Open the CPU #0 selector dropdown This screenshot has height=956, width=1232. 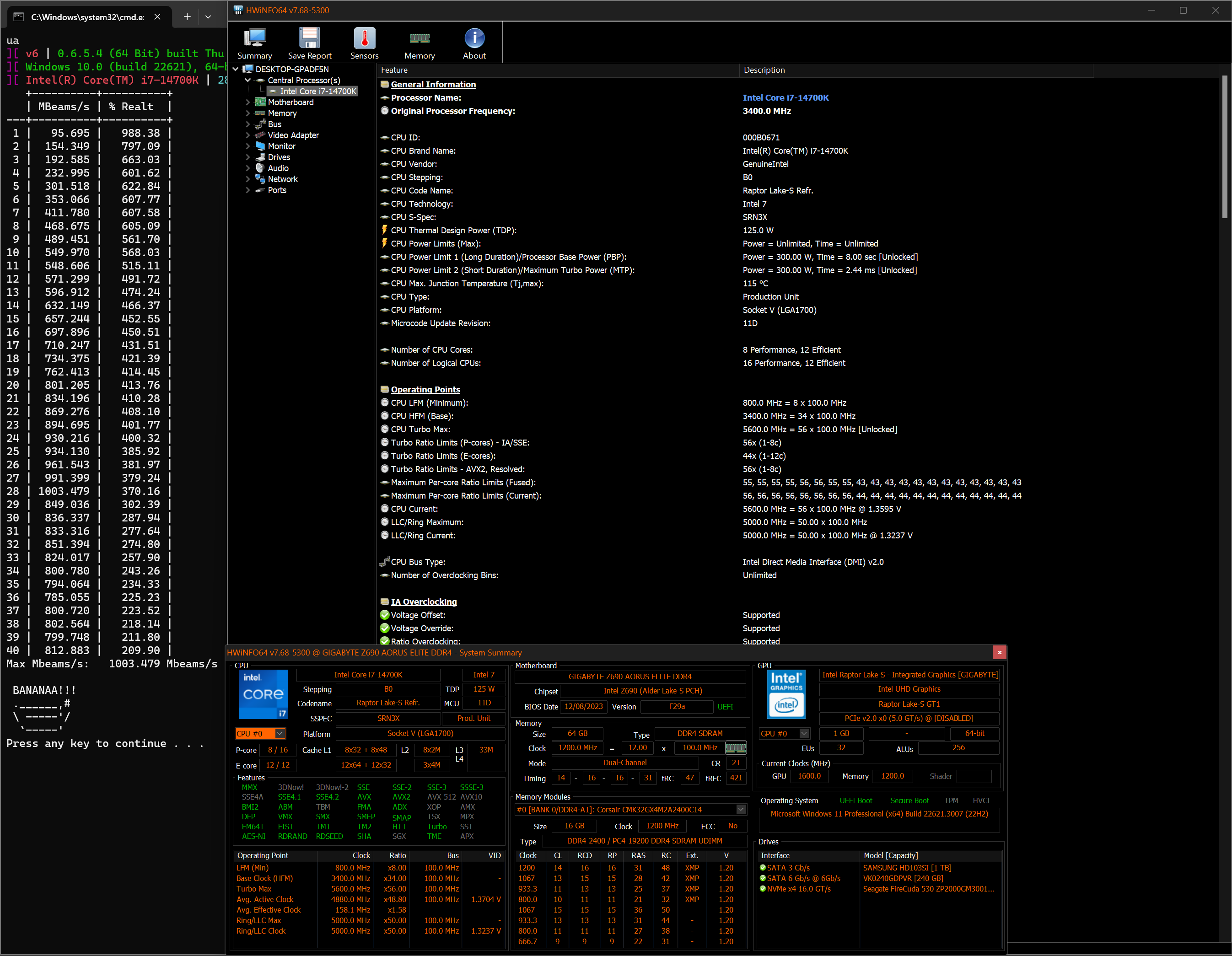pyautogui.click(x=280, y=733)
